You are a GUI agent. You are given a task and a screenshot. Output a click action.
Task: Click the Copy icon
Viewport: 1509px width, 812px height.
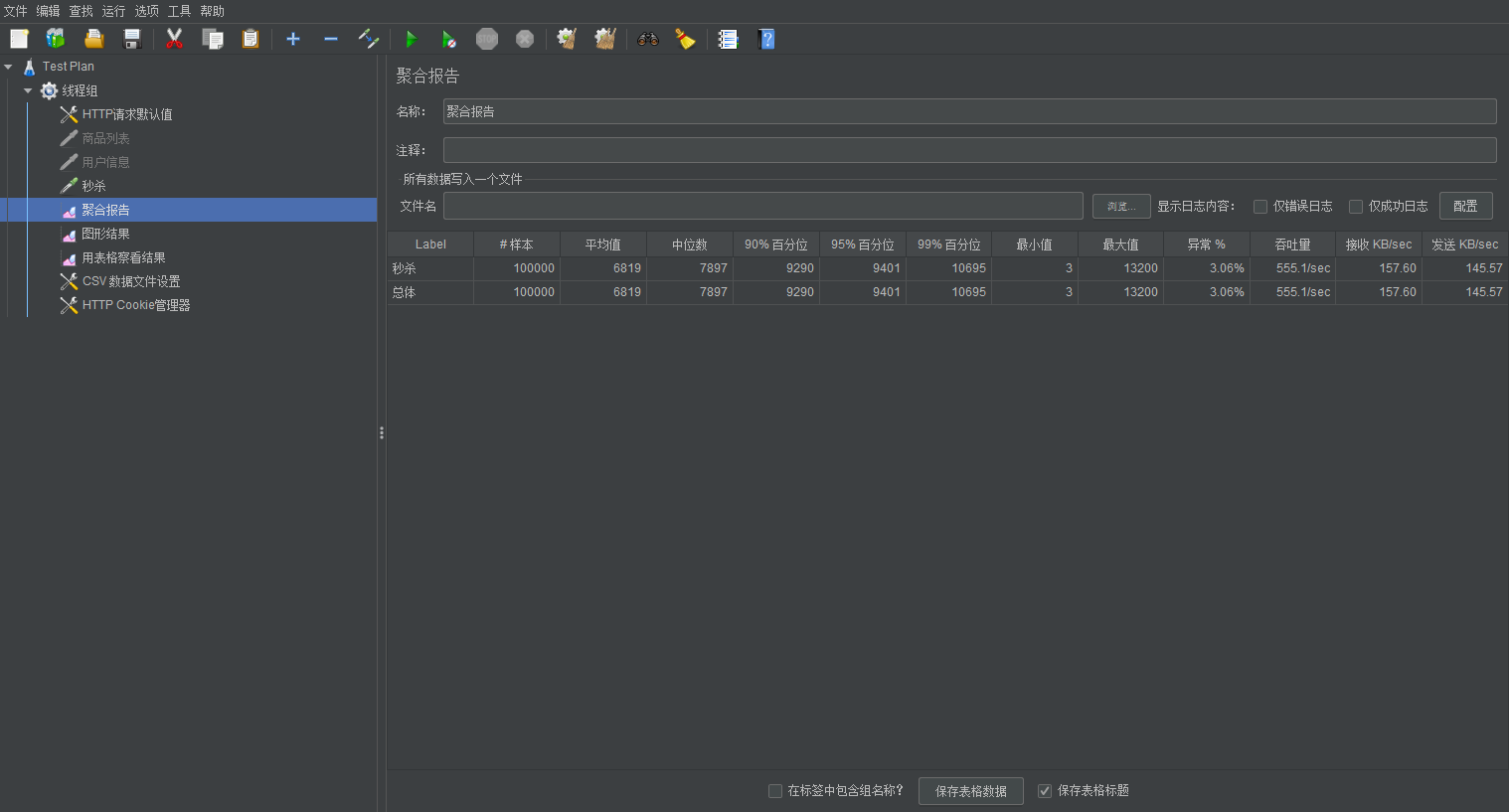[x=213, y=39]
